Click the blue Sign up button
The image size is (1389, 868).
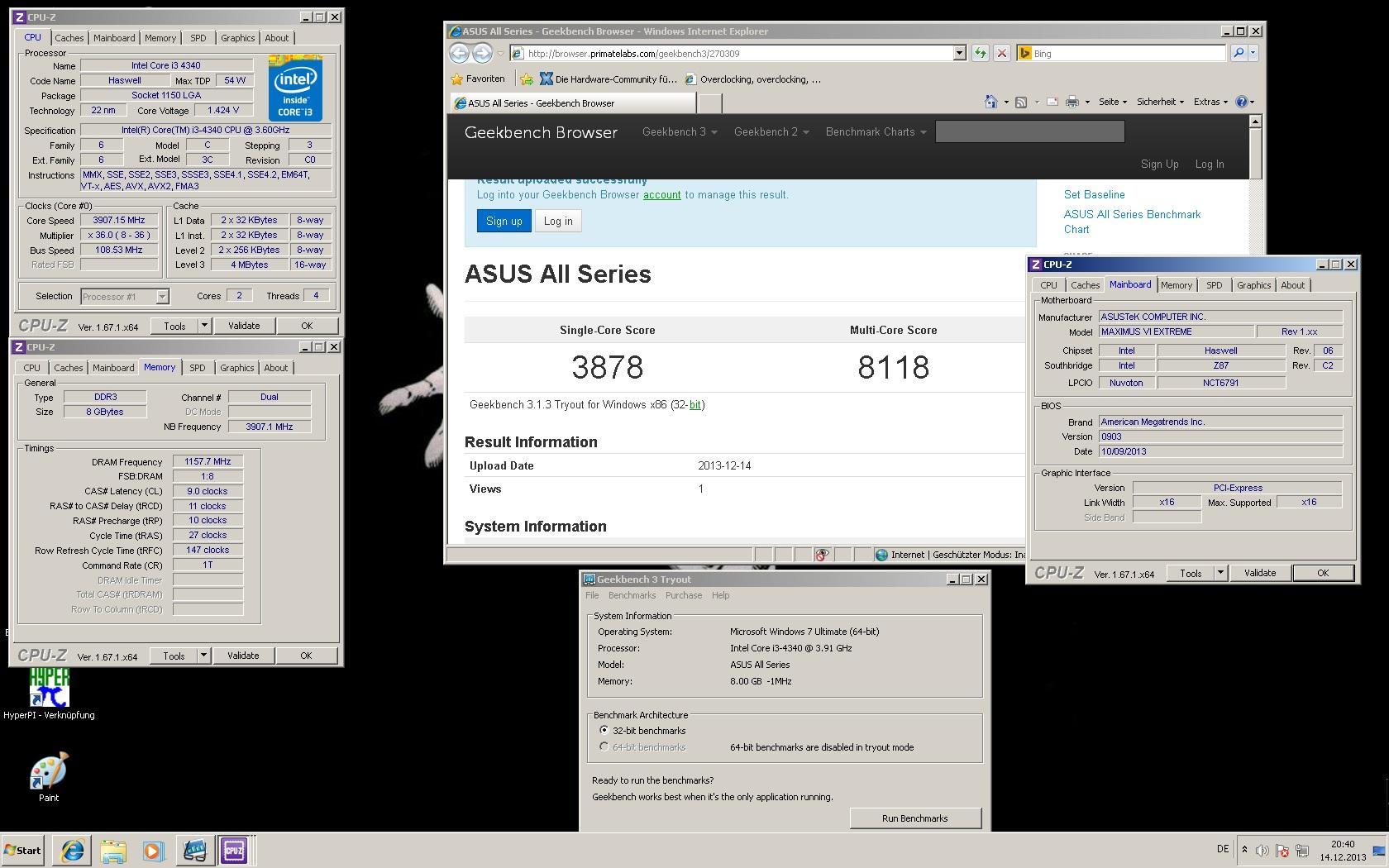(504, 221)
